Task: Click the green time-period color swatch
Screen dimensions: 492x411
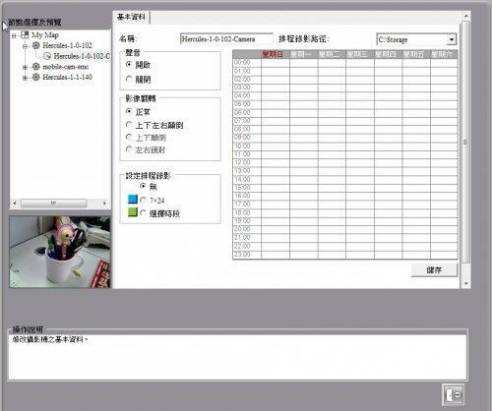Action: click(133, 212)
